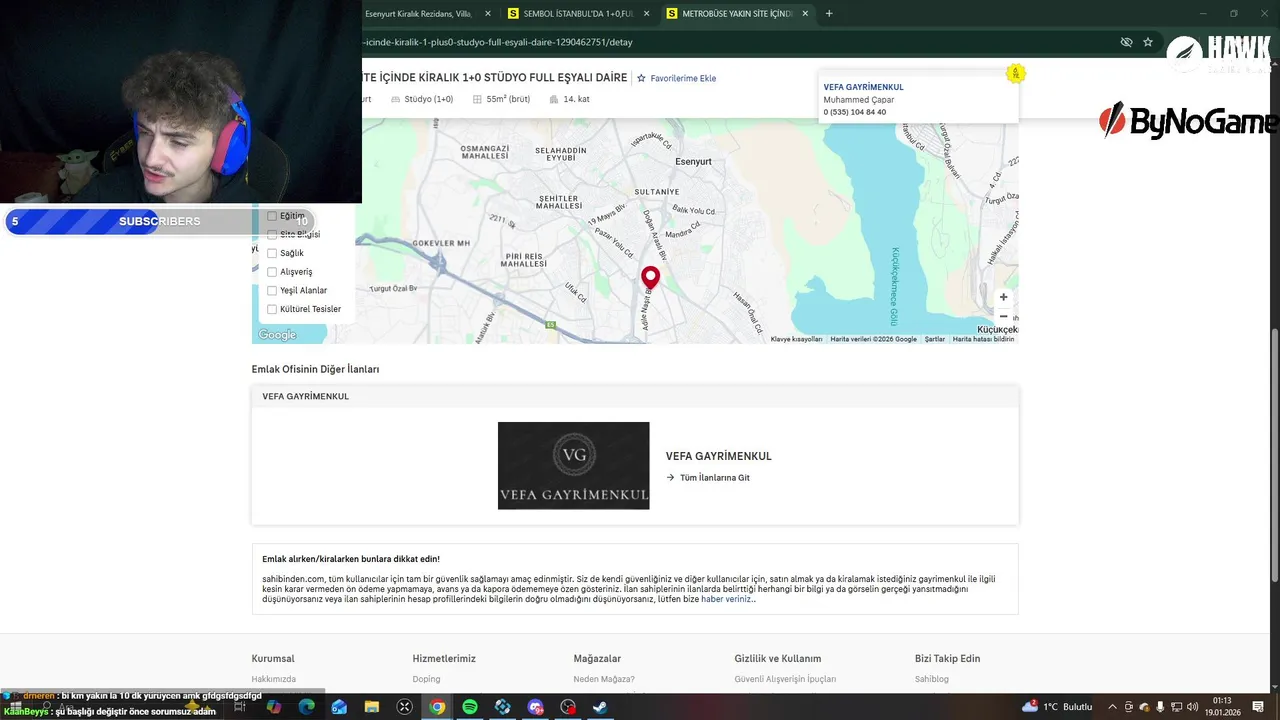The image size is (1280, 720).
Task: Click the yellow badge on Vefa Gayrimenkul card
Action: (x=1015, y=73)
